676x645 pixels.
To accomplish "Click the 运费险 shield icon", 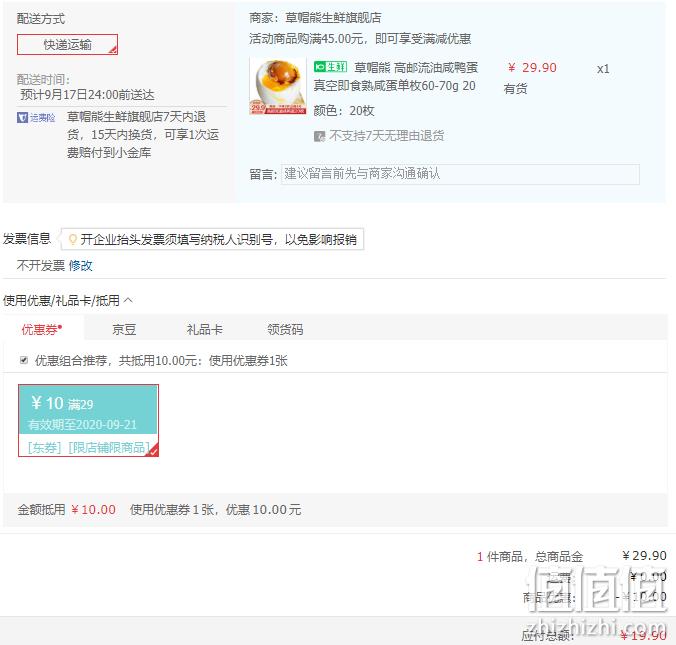I will tap(22, 118).
